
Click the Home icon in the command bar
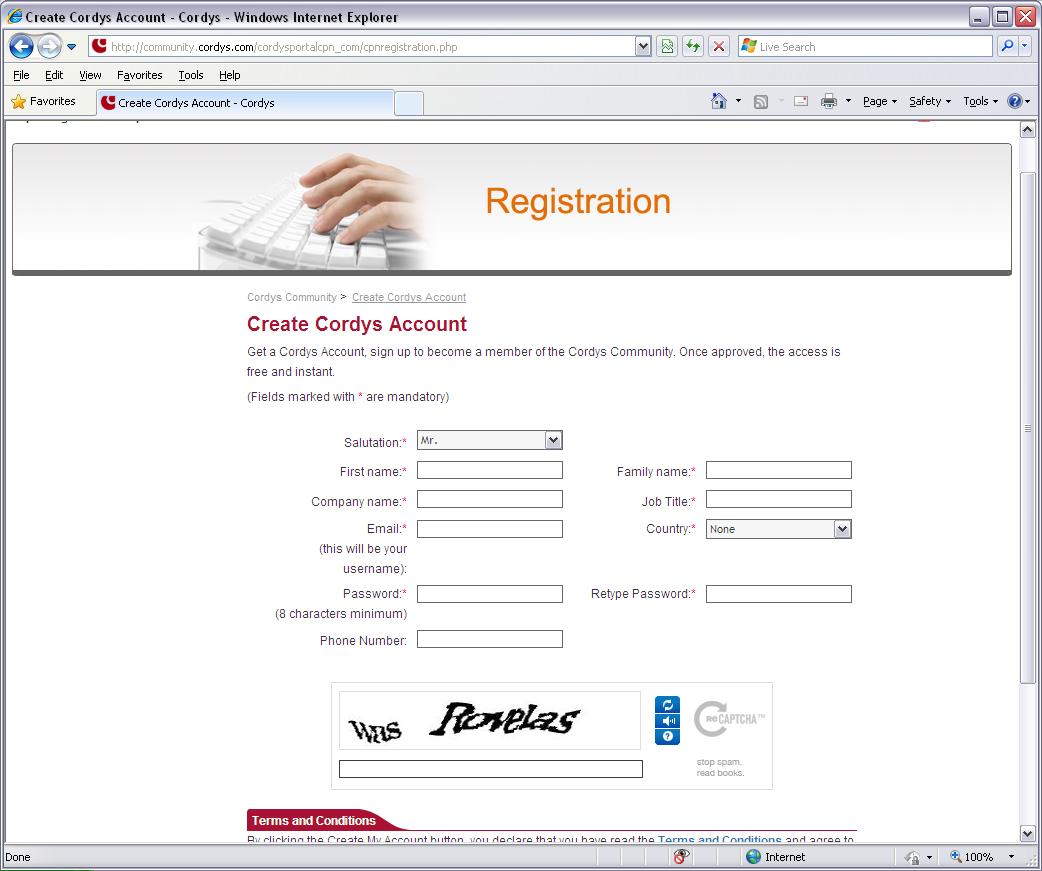tap(719, 101)
